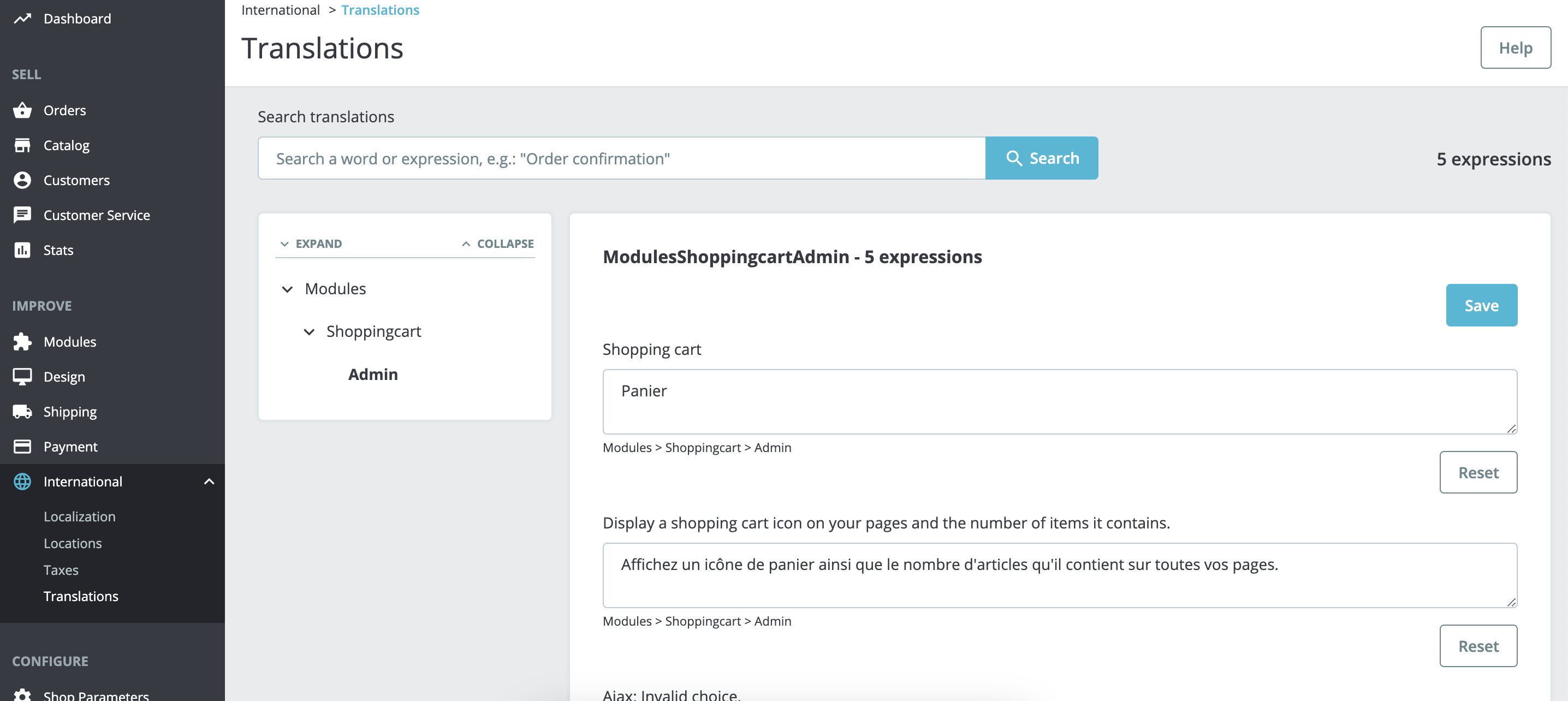Open Shipping via the truck icon

pos(22,411)
